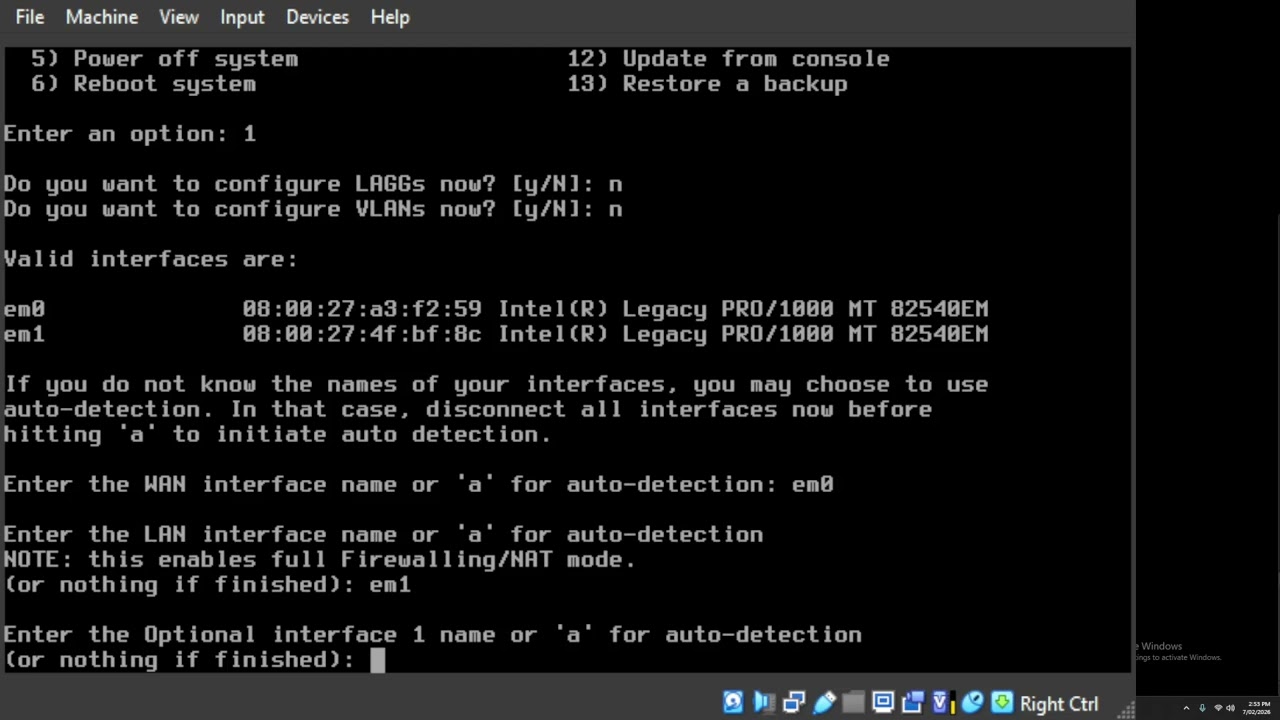The height and width of the screenshot is (720, 1280).
Task: Open the Machine menu
Action: 102,17
